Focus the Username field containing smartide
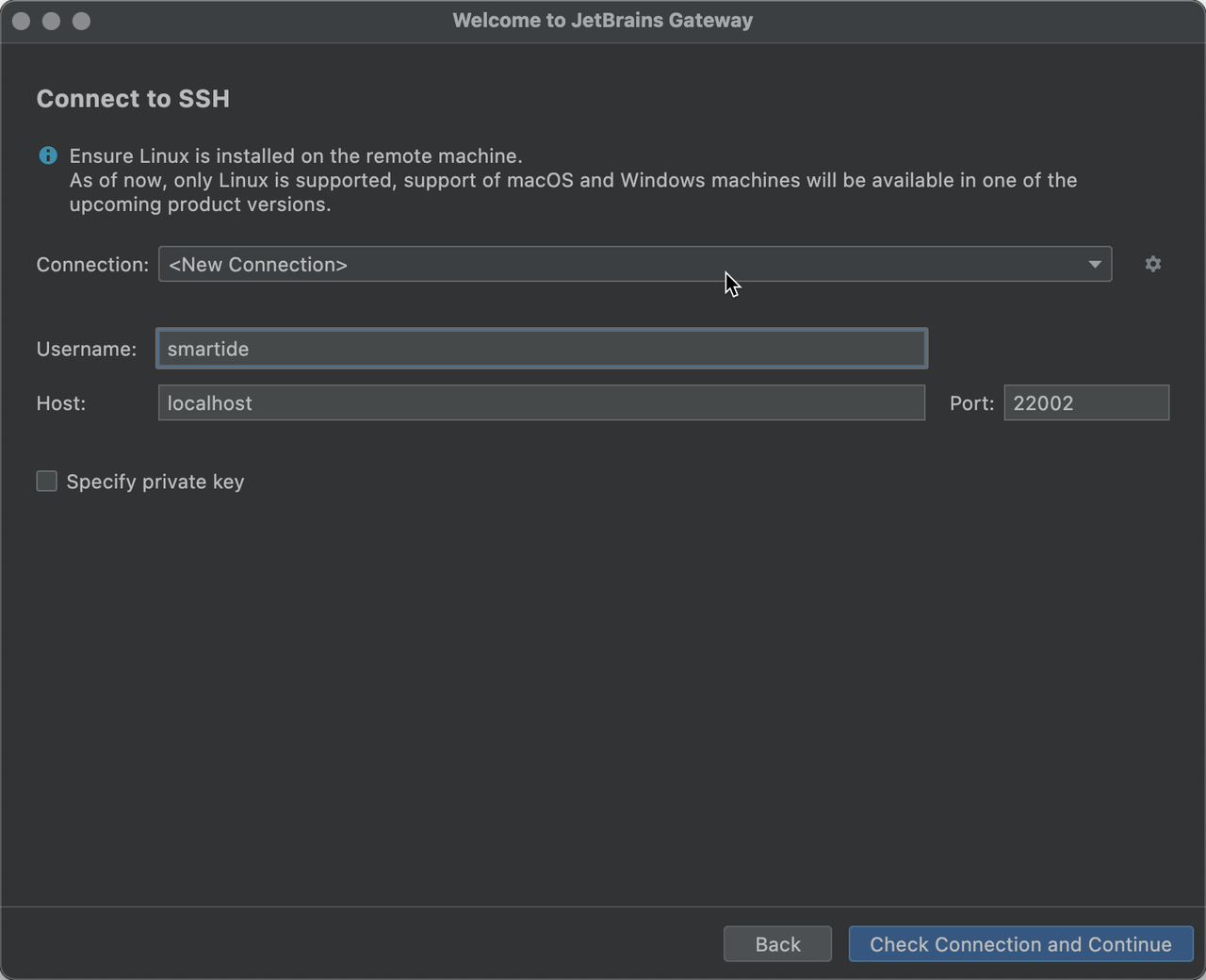The height and width of the screenshot is (980, 1206). click(542, 349)
